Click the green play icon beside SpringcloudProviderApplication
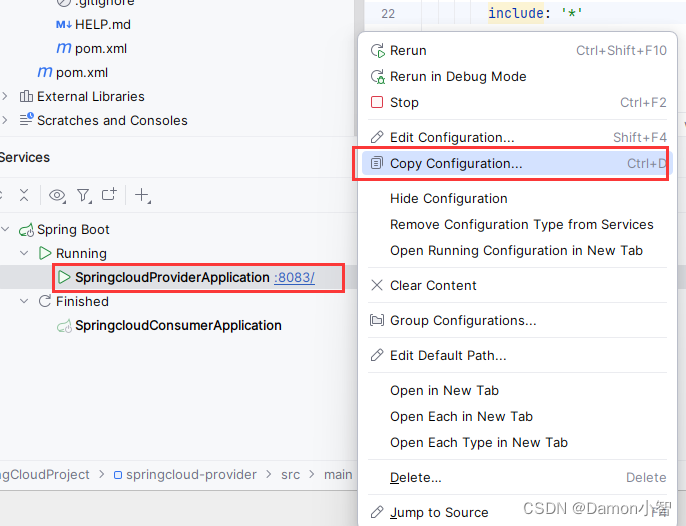686x526 pixels. pyautogui.click(x=64, y=277)
